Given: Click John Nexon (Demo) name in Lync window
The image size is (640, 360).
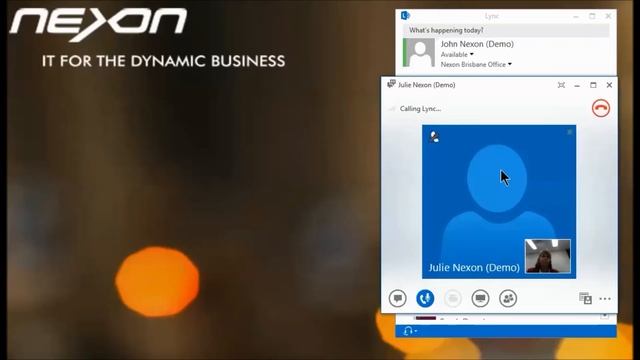Looking at the screenshot, I should (x=477, y=44).
